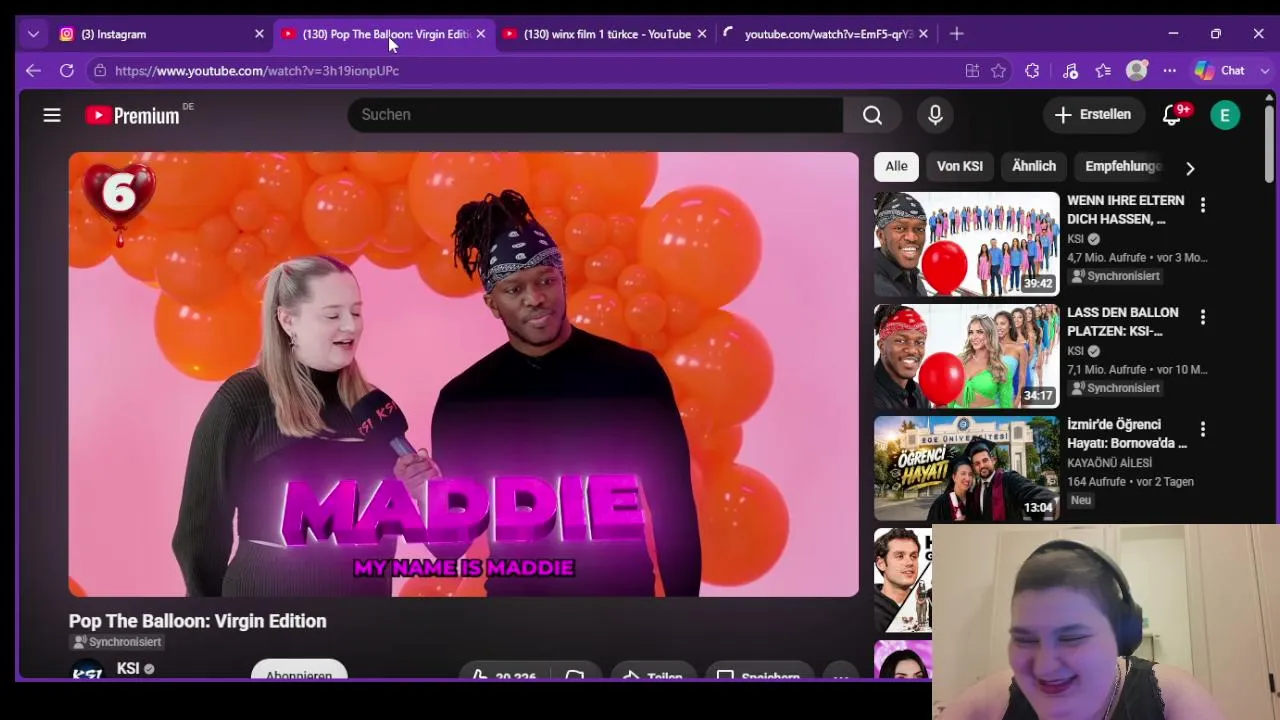Select the 'Alle' filter chip
The image size is (1280, 720).
pos(896,166)
